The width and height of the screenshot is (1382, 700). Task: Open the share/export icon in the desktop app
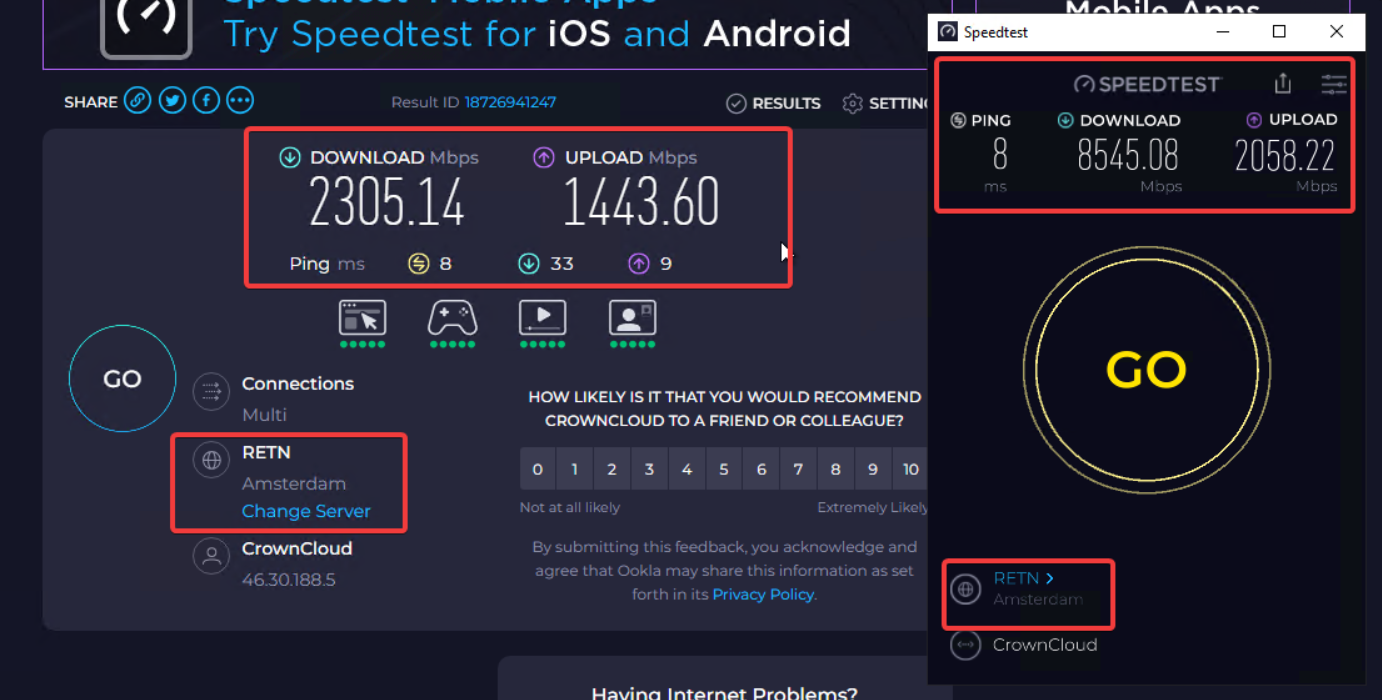[x=1283, y=84]
